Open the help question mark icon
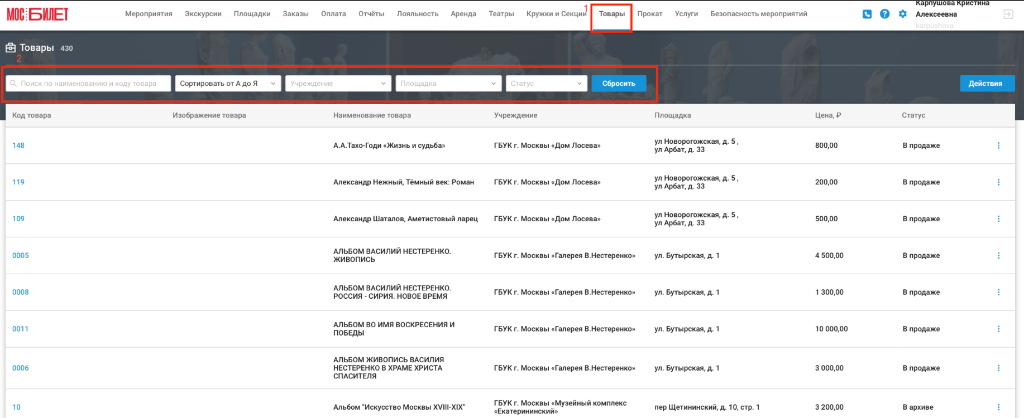1024x418 pixels. (885, 14)
